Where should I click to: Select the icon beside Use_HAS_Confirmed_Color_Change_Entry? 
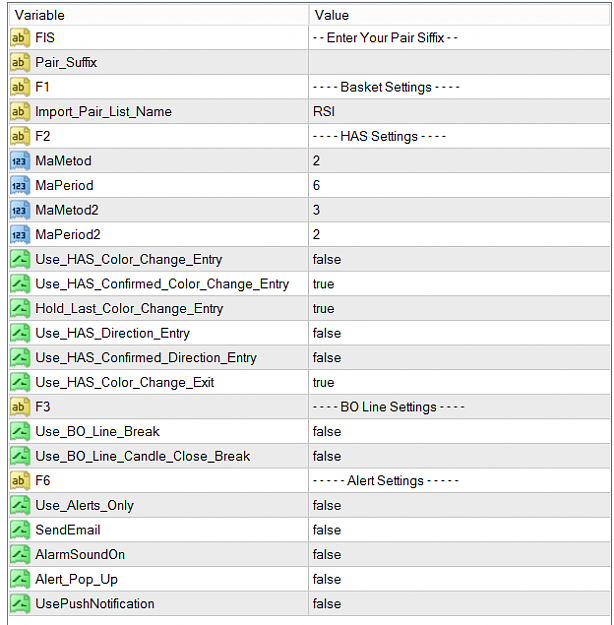[20, 284]
